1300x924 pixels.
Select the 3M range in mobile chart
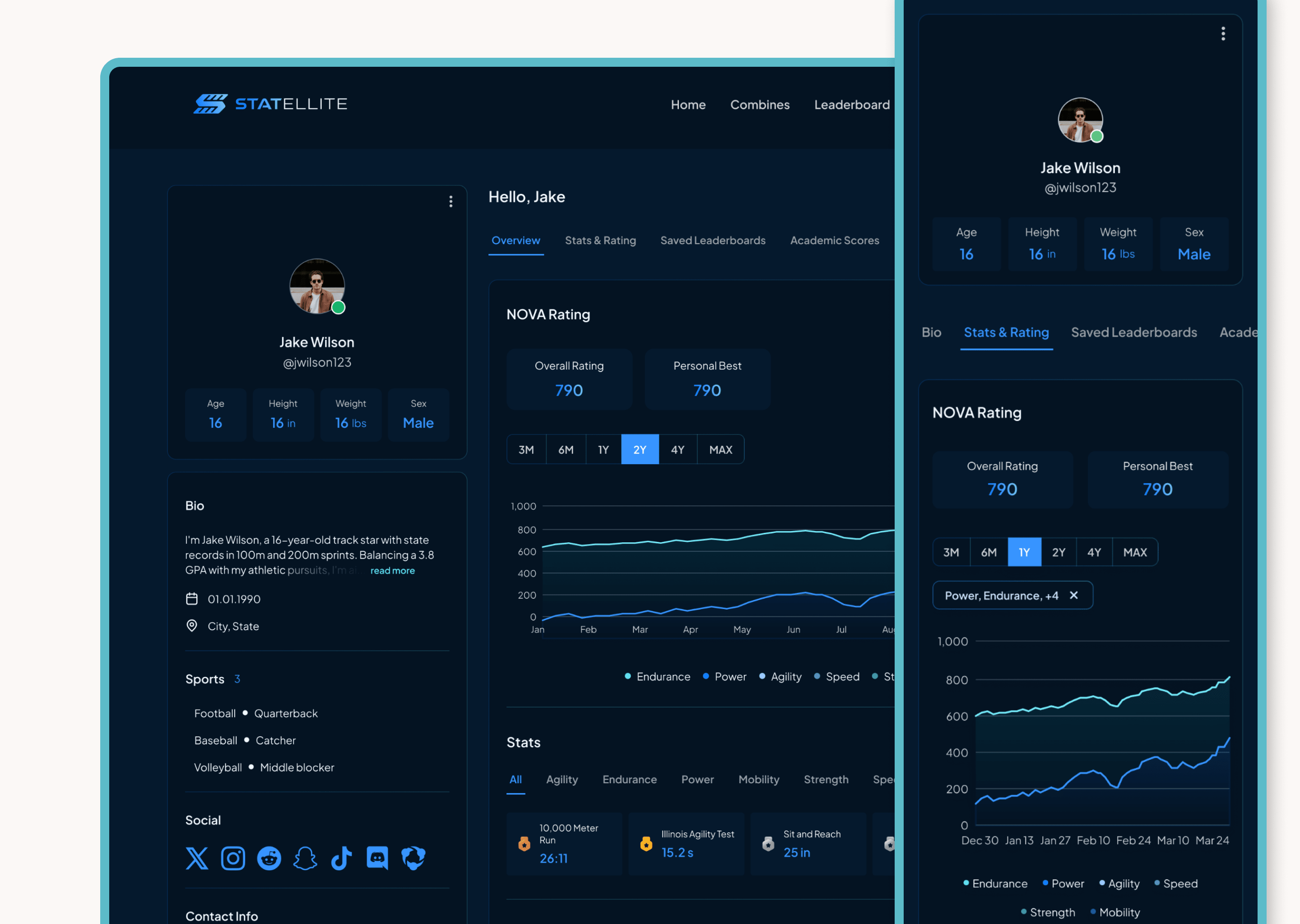click(x=951, y=552)
